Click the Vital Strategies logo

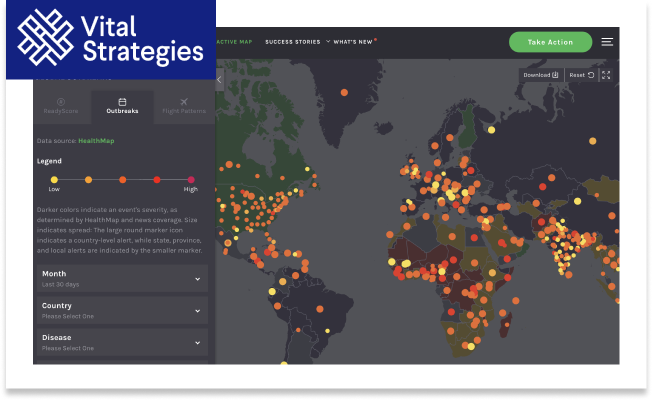(x=111, y=39)
